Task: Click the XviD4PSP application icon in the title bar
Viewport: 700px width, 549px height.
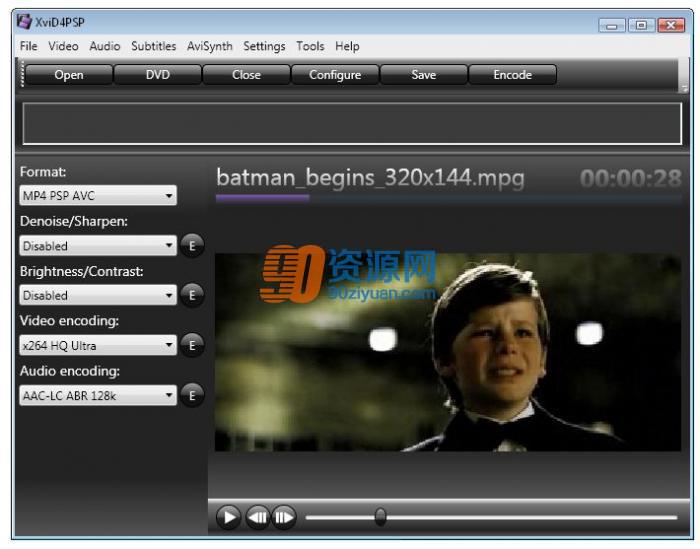Action: (x=24, y=22)
